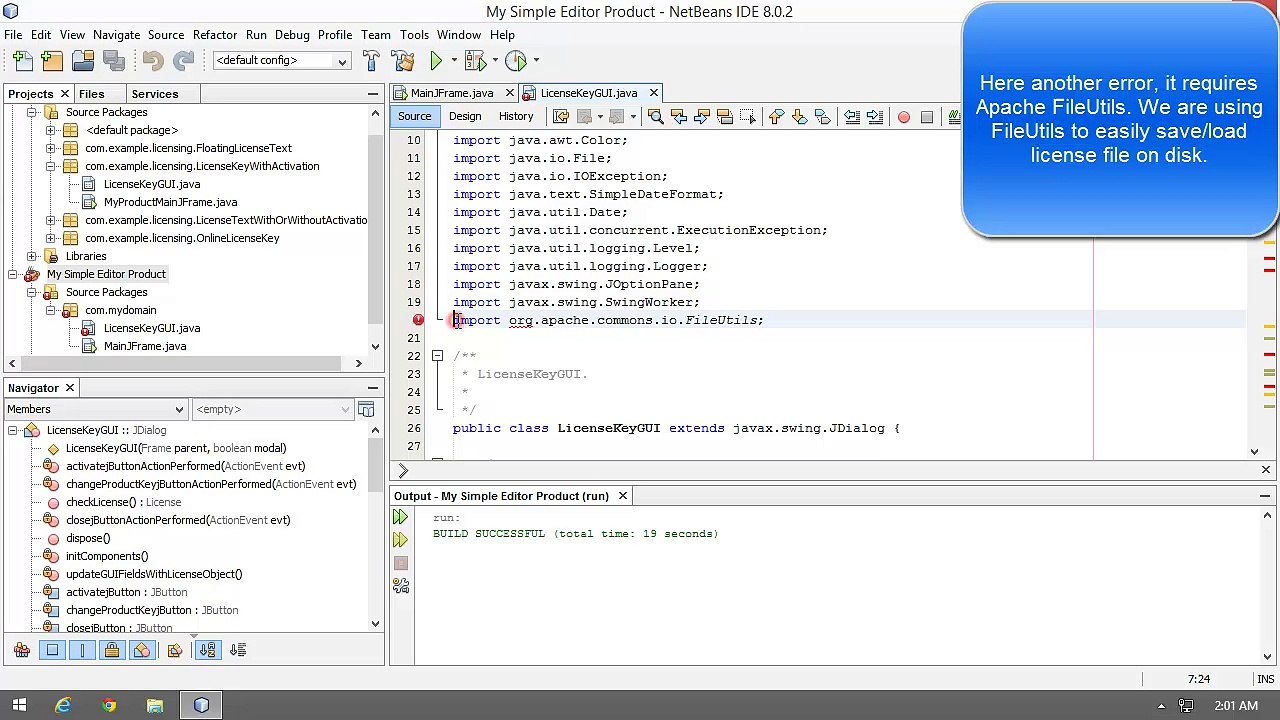Click Start Macro Recording red icon
The height and width of the screenshot is (720, 1280).
coord(903,117)
